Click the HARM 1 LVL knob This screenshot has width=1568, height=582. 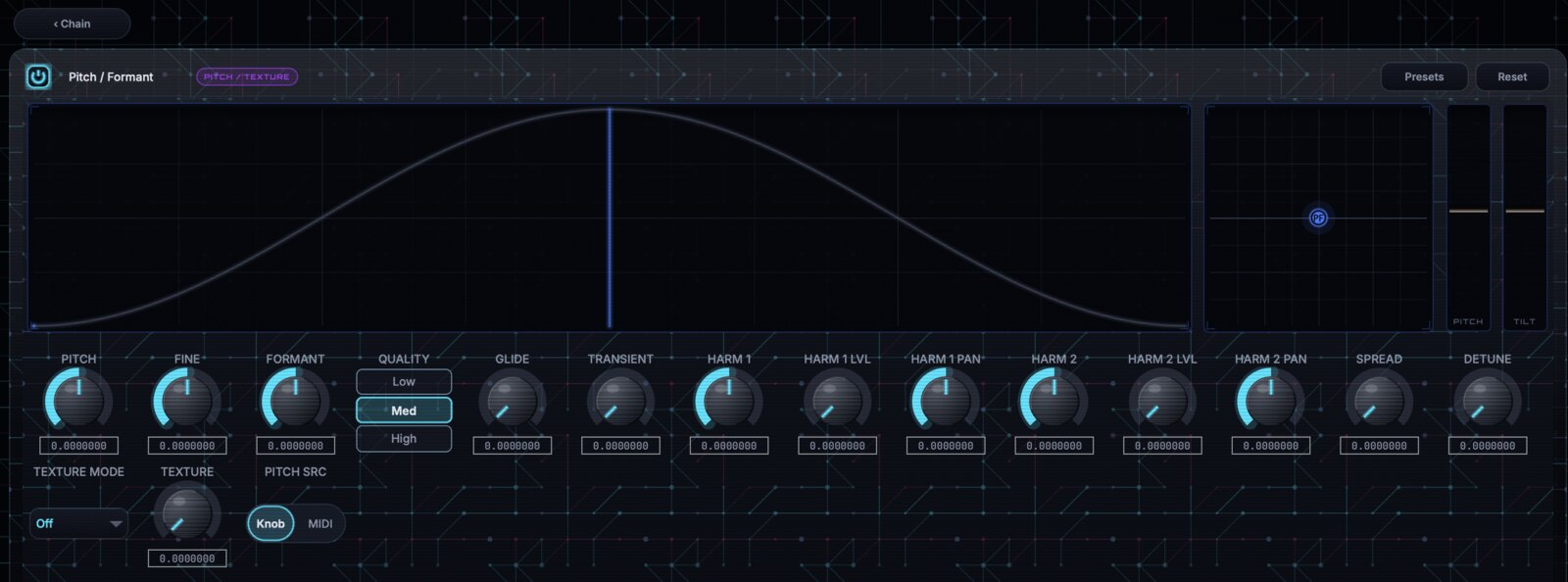click(x=837, y=401)
